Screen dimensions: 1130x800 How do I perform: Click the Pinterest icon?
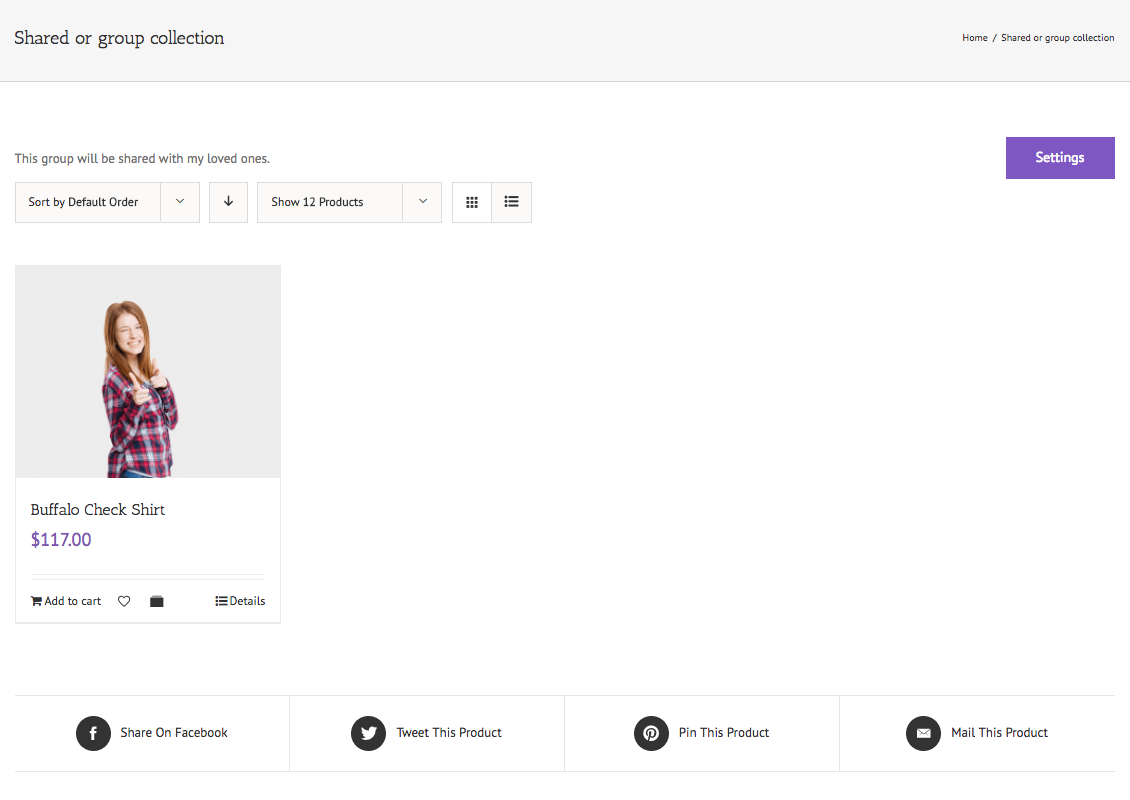[x=651, y=733]
